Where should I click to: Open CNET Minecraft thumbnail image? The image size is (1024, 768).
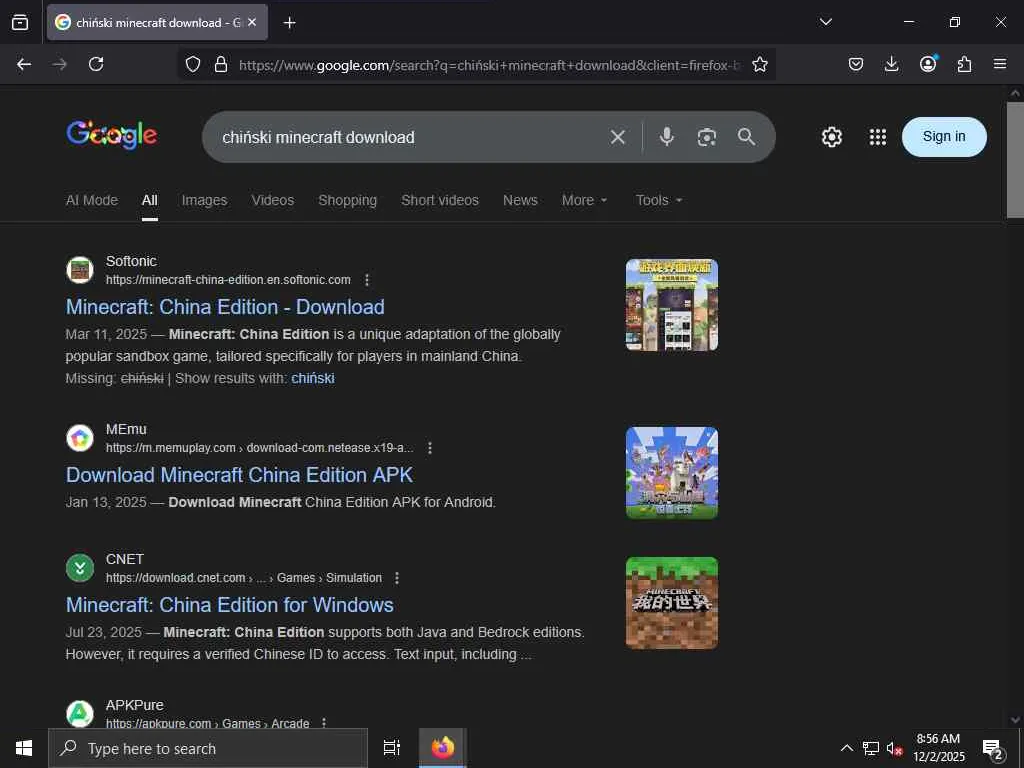click(671, 603)
